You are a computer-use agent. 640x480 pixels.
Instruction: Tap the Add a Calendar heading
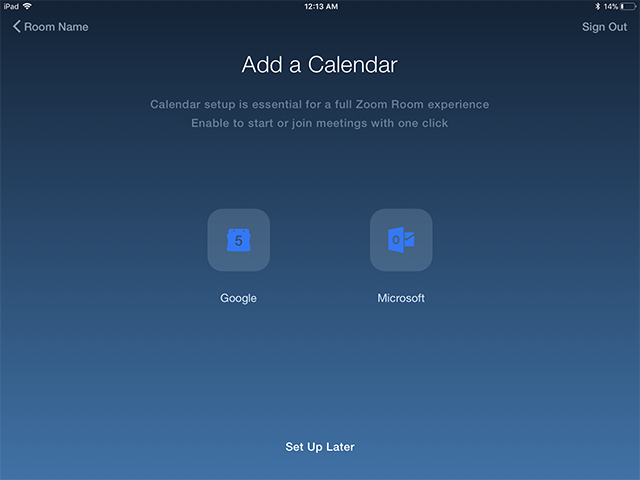point(320,64)
